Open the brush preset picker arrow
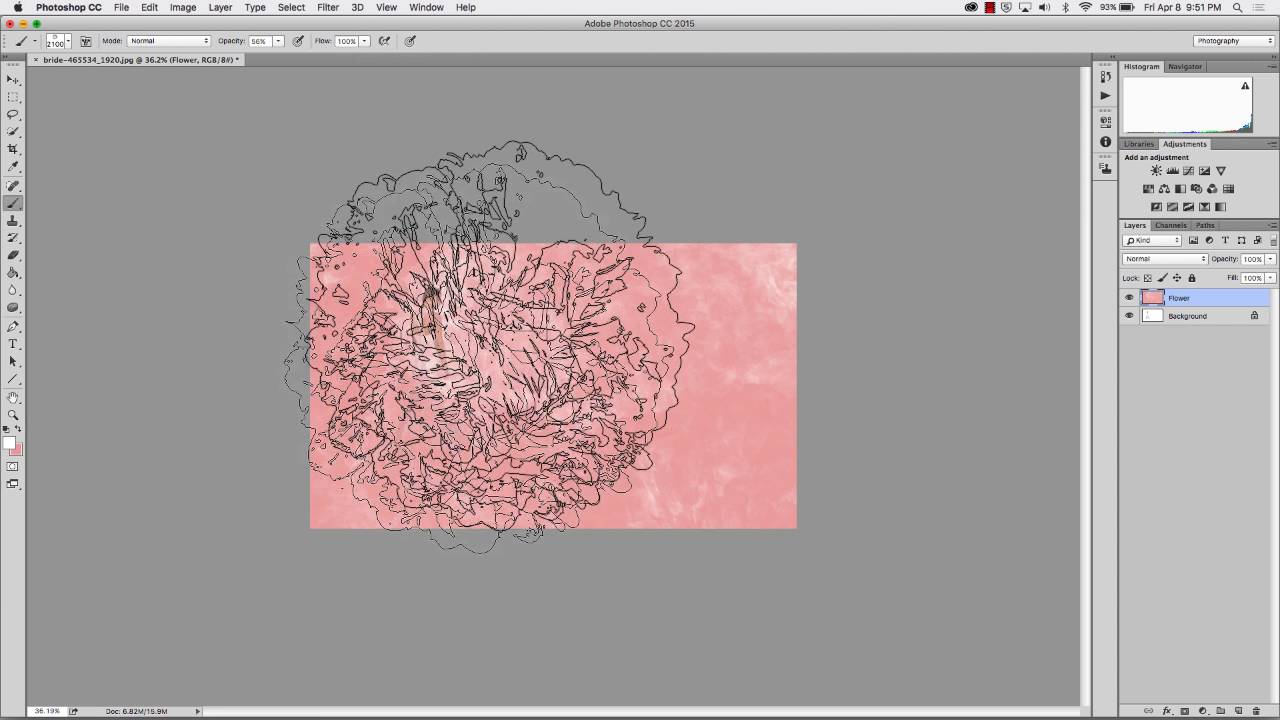Image resolution: width=1280 pixels, height=720 pixels. click(69, 41)
